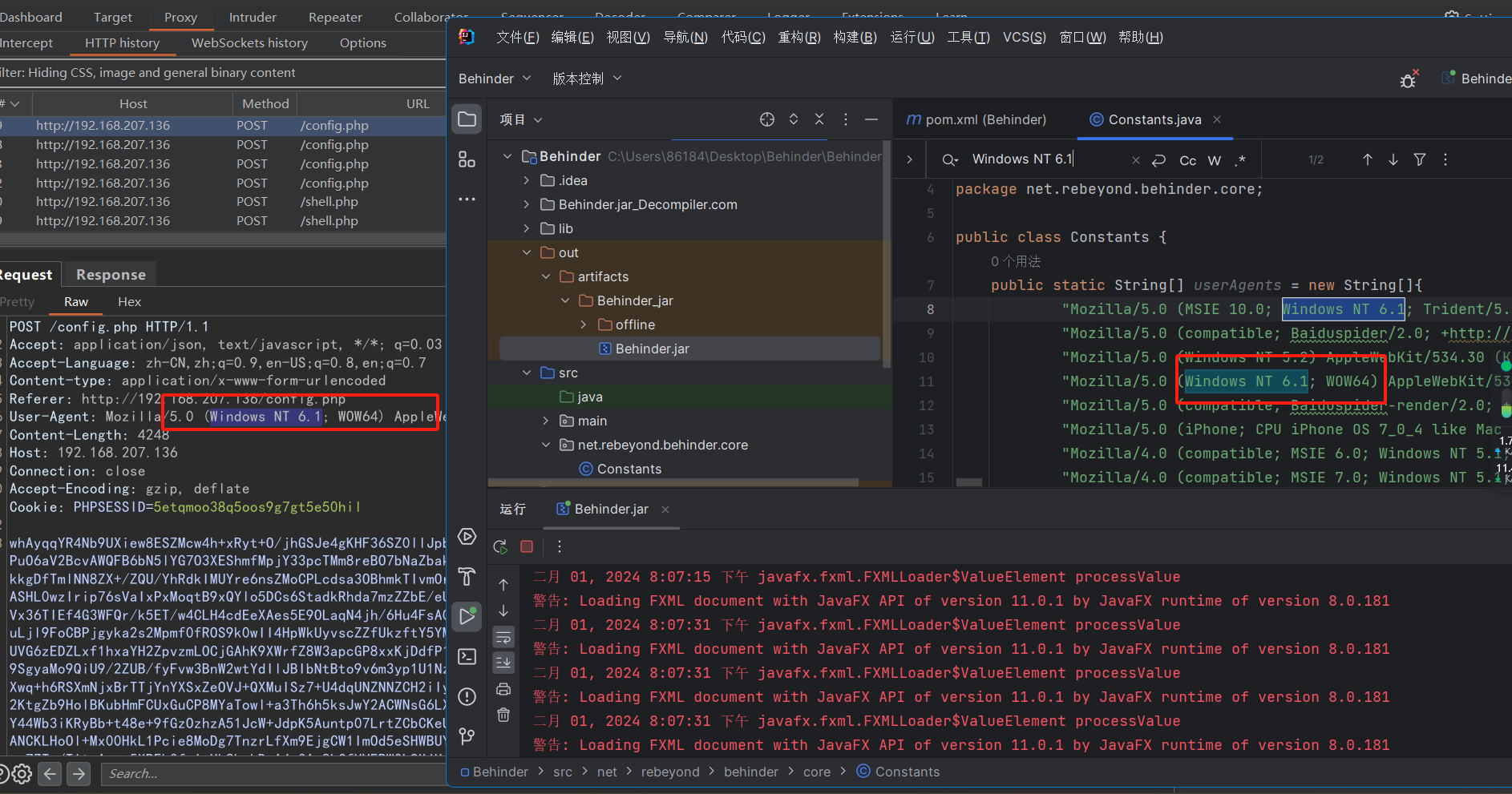This screenshot has width=1512, height=794.
Task: Open project panel options three-dot menu
Action: pos(846,119)
